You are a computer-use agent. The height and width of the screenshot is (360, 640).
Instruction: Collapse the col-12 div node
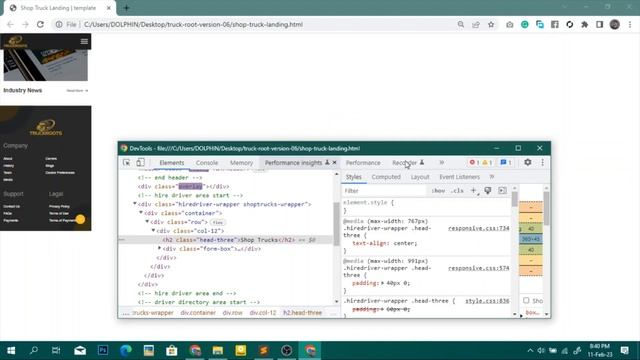click(153, 231)
